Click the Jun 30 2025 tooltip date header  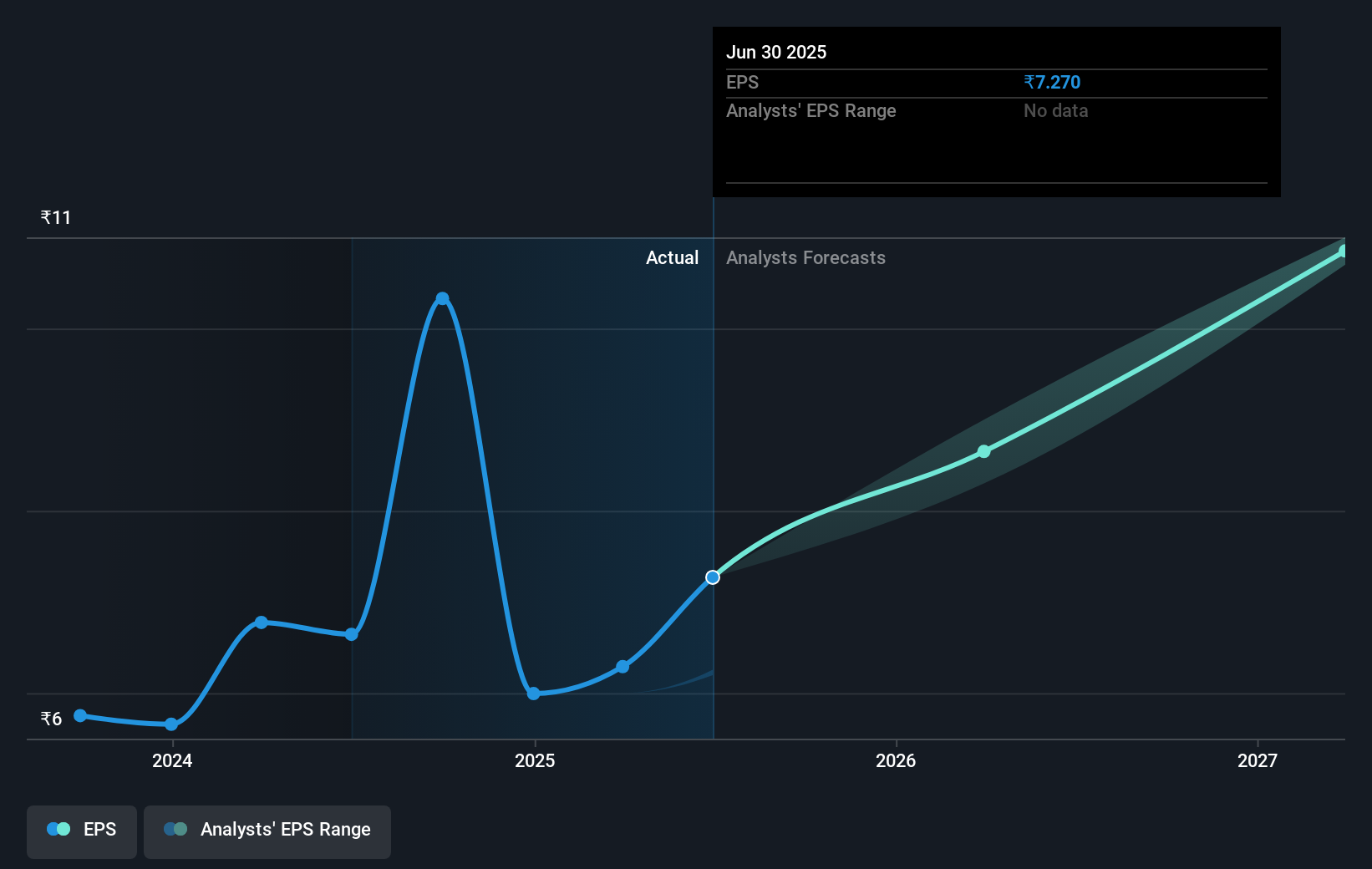pos(776,52)
